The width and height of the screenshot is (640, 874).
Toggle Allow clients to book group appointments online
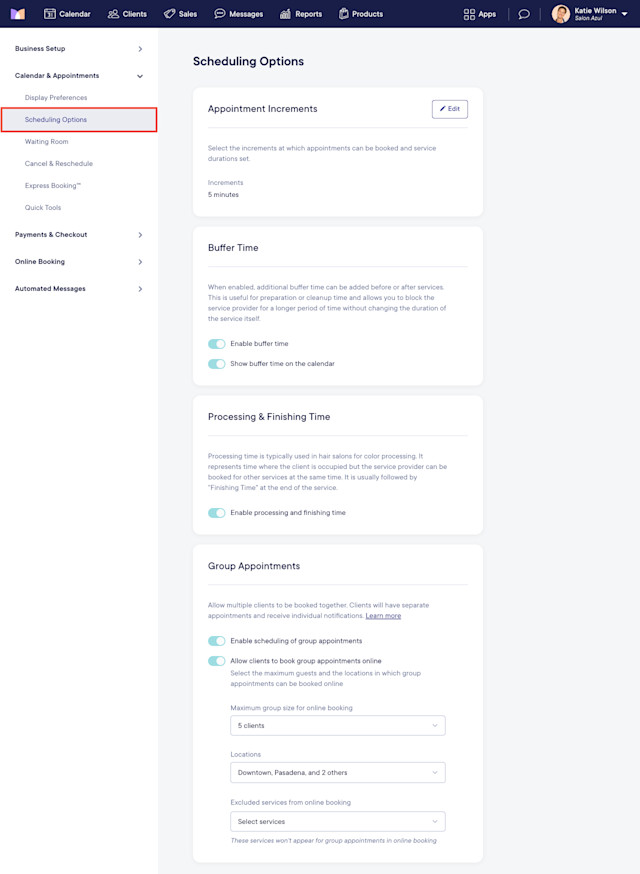coord(217,661)
